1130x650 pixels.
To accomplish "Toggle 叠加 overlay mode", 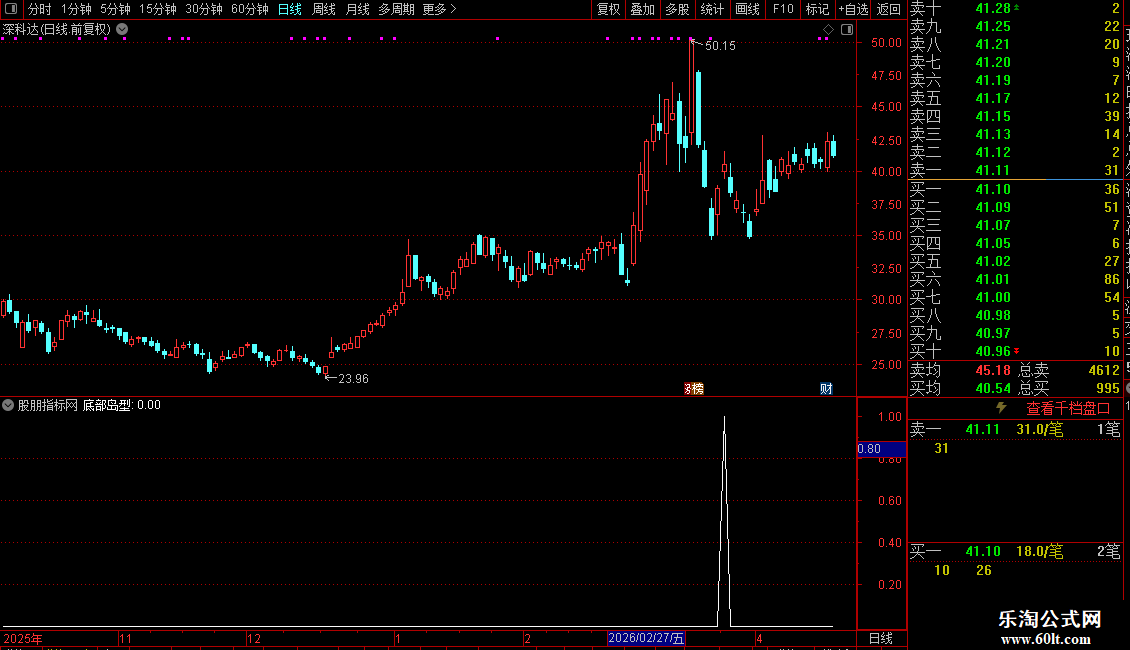I will click(x=643, y=9).
